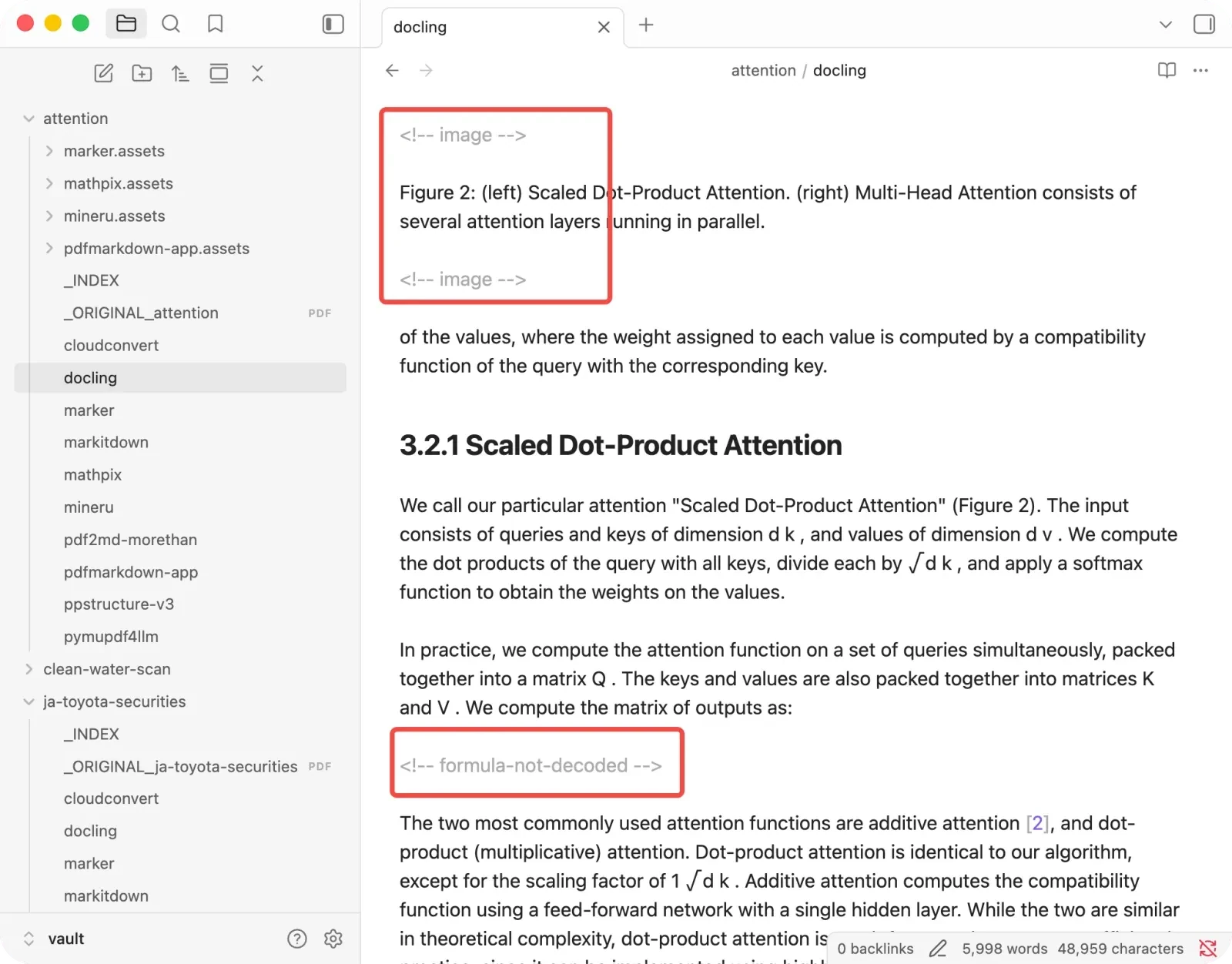Click first image comment placeholder
1232x964 pixels.
click(463, 135)
